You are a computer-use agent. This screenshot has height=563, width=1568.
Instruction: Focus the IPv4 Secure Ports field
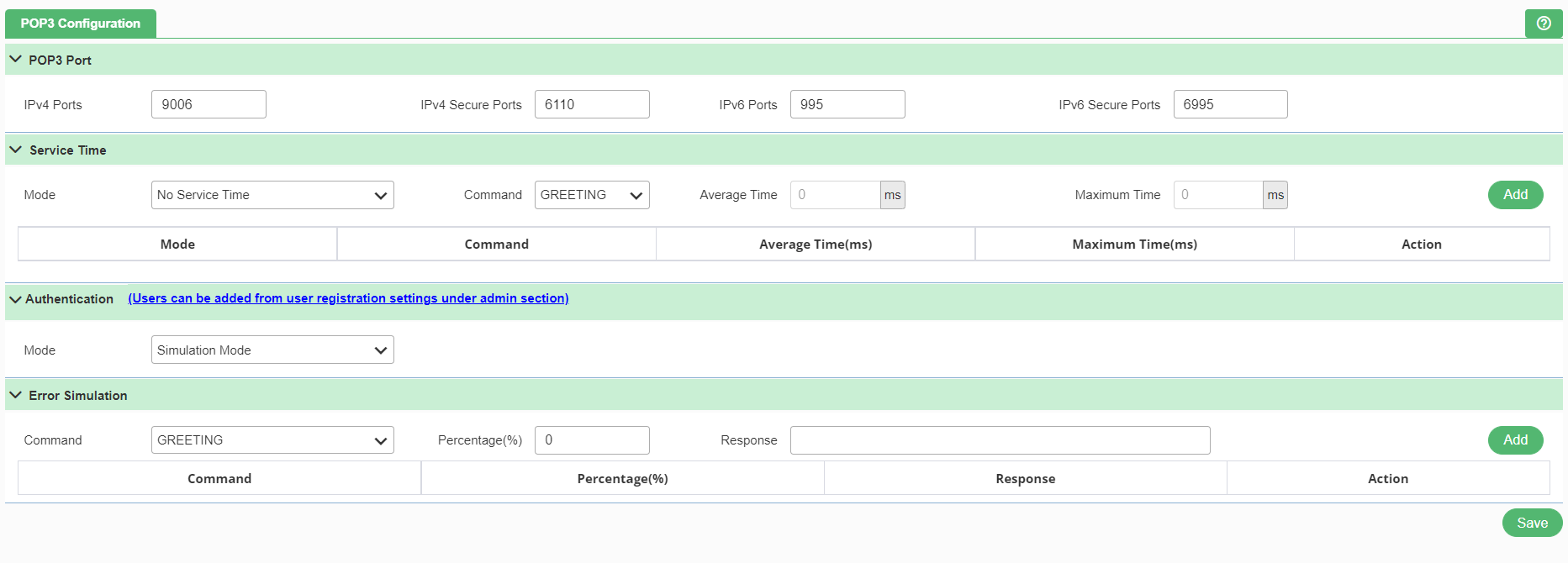[x=592, y=104]
